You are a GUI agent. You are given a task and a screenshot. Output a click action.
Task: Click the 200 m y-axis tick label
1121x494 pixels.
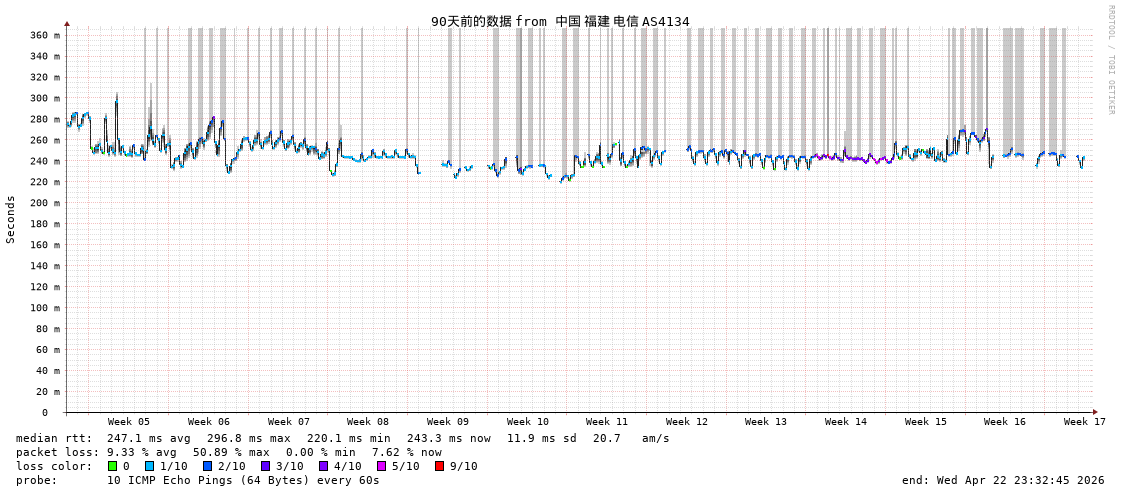pos(44,203)
